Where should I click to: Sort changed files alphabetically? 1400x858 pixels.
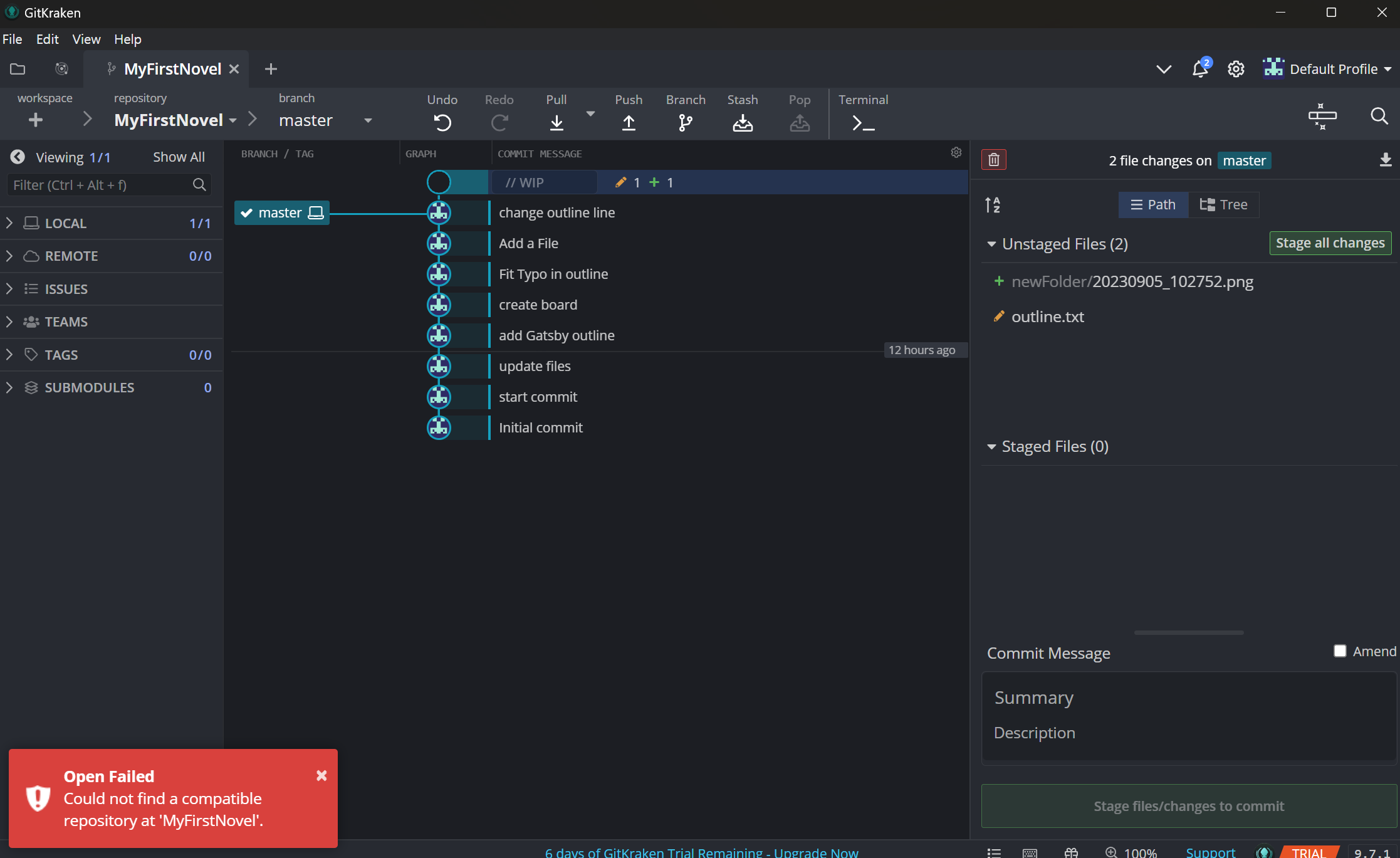pos(993,204)
